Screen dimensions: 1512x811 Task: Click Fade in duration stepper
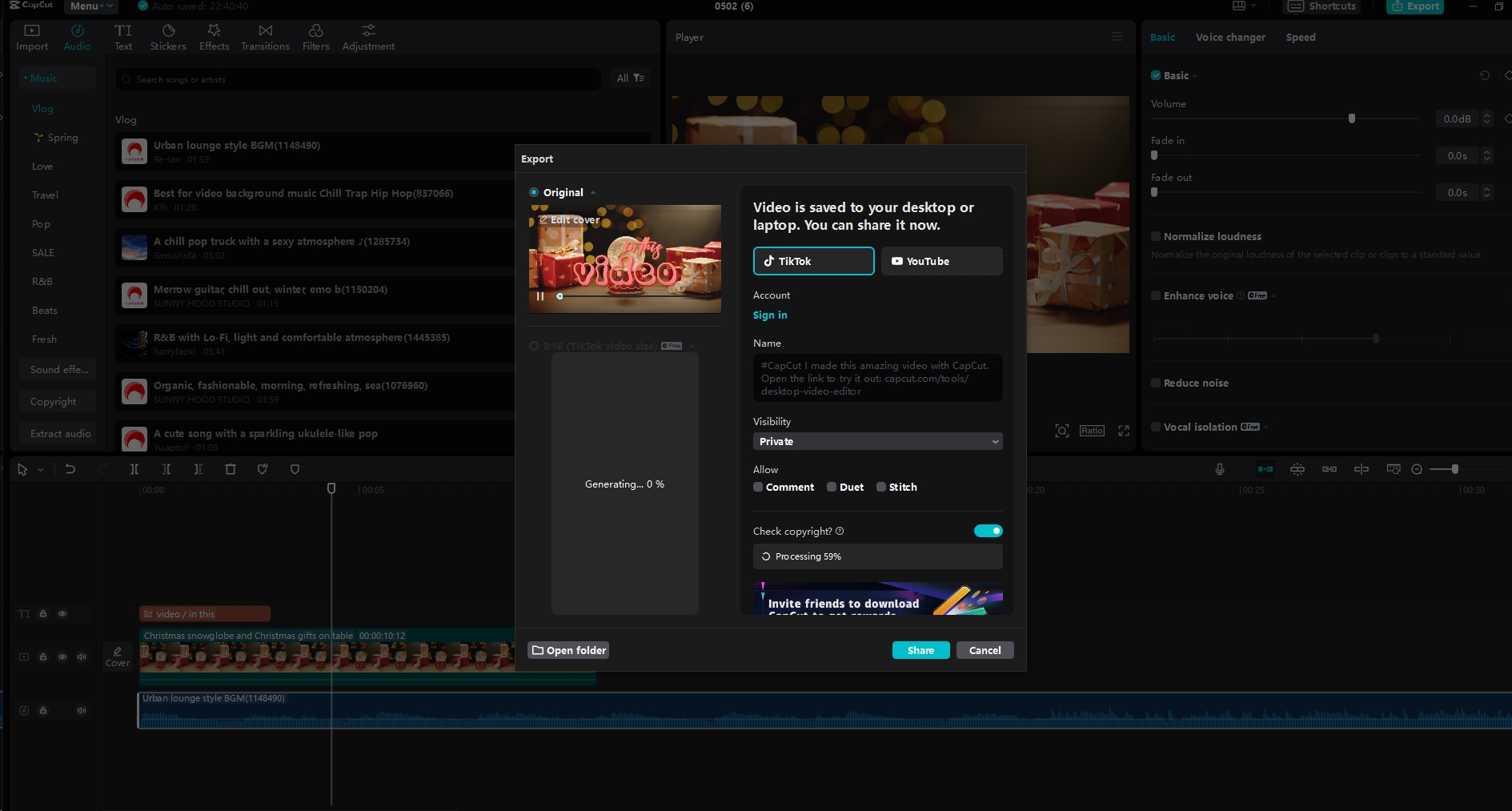click(1486, 155)
